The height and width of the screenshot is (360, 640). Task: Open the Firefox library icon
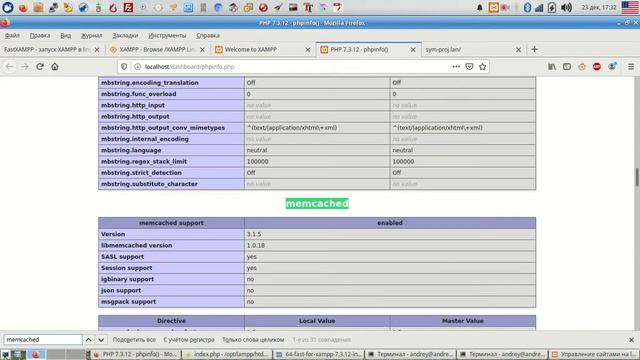[x=552, y=67]
